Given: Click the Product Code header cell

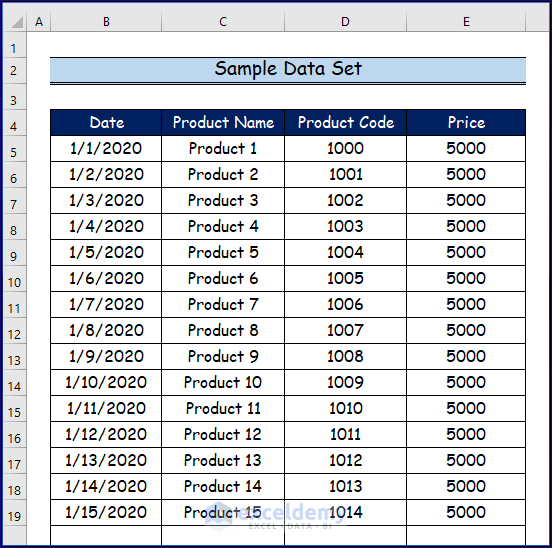Looking at the screenshot, I should coord(345,122).
